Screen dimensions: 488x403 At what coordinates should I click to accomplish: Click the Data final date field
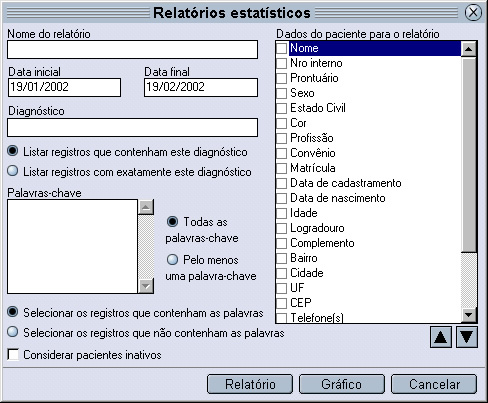(201, 88)
